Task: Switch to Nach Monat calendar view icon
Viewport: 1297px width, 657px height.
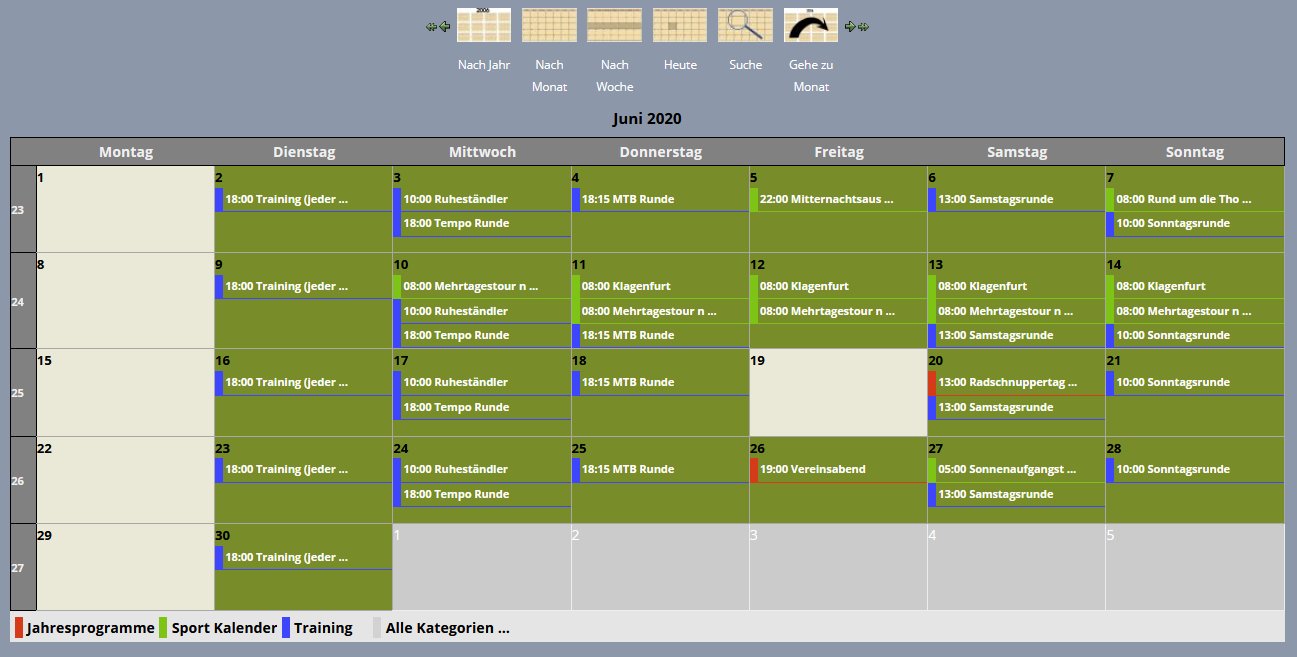Action: (x=549, y=25)
